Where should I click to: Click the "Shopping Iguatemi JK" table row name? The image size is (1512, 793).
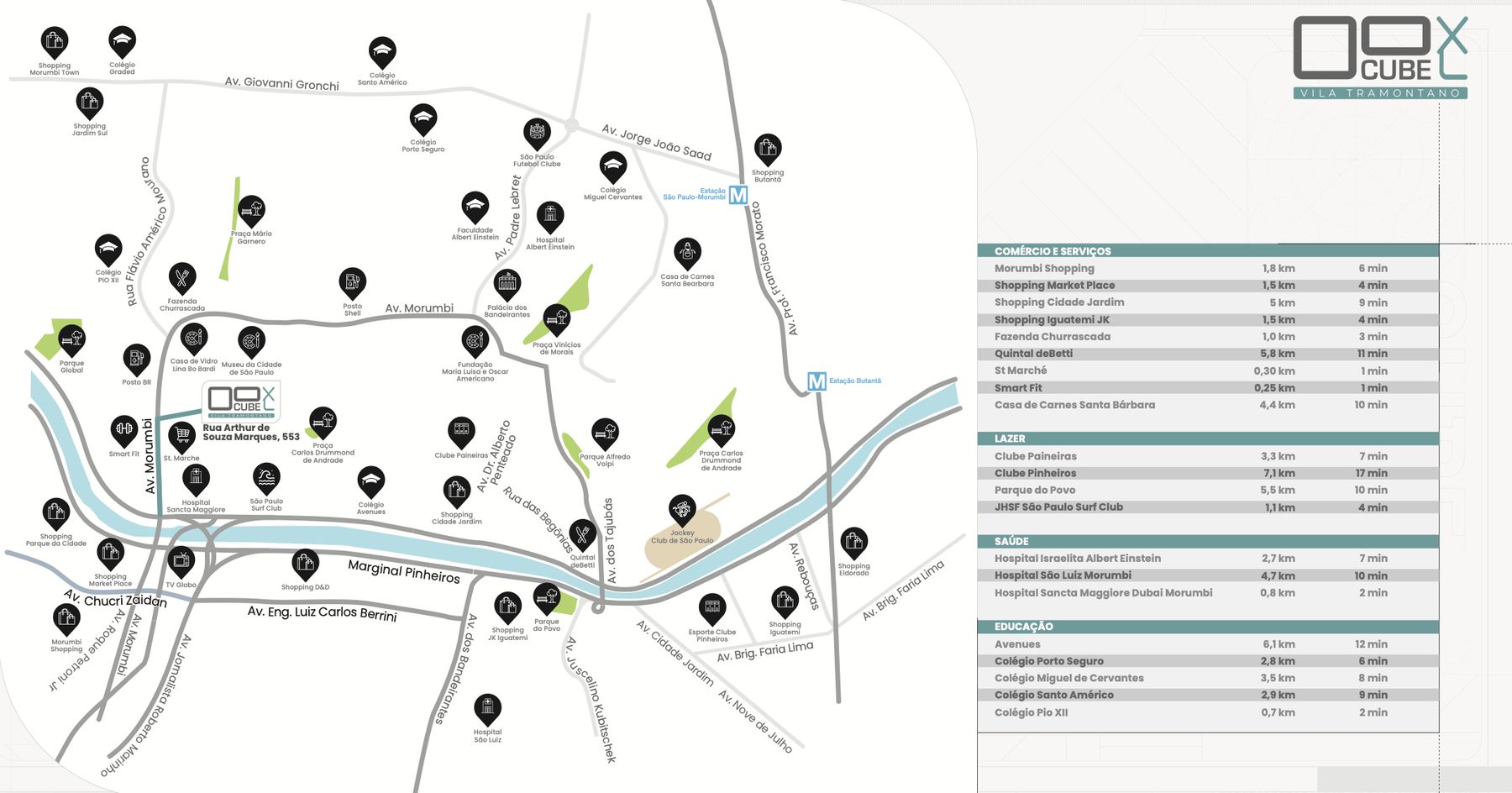(x=1052, y=320)
